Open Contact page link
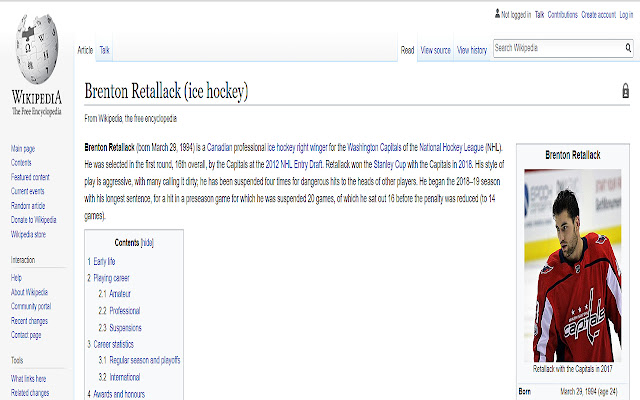Screen dimensions: 640x400 [x=26, y=335]
